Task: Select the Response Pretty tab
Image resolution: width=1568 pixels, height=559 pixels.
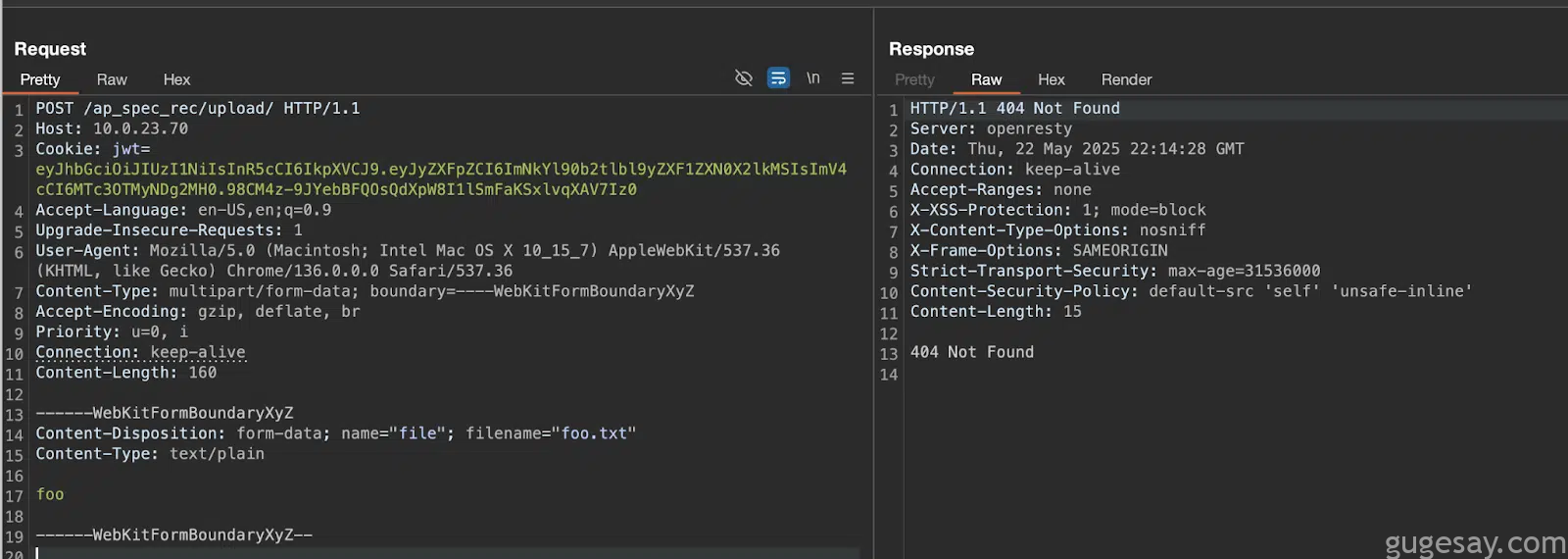Action: pos(914,79)
